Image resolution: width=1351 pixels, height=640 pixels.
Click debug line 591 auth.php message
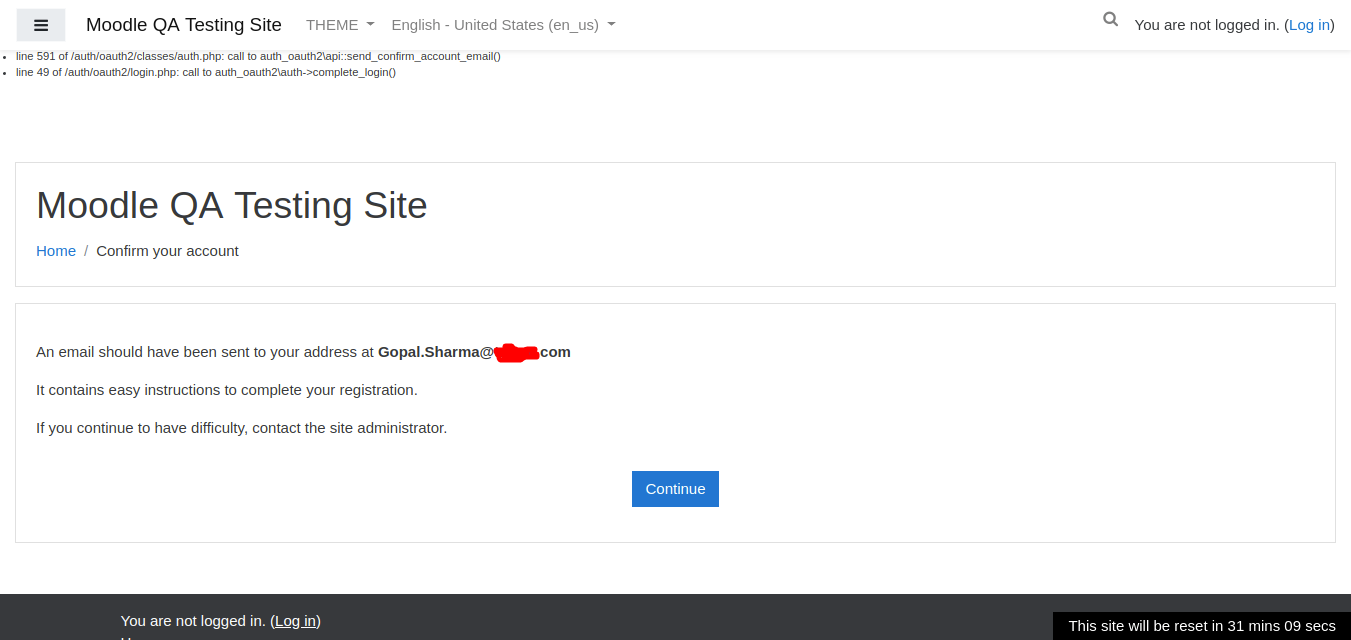pos(258,56)
